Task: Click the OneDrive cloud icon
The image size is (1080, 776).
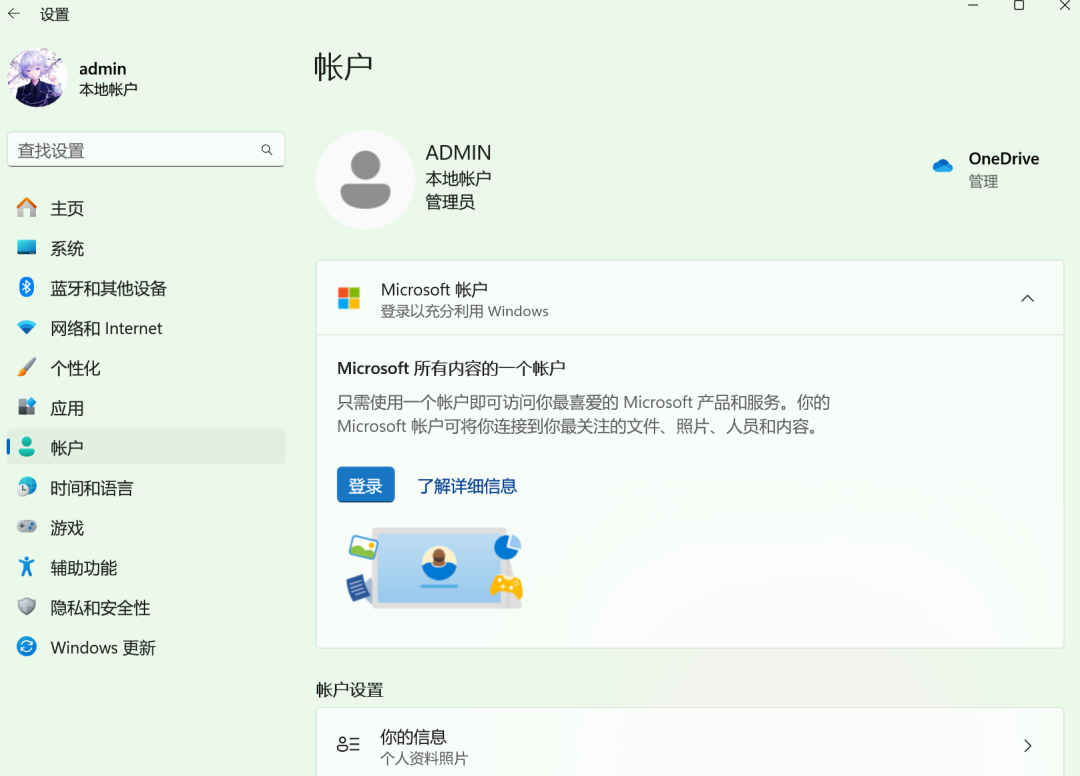Action: (x=943, y=166)
